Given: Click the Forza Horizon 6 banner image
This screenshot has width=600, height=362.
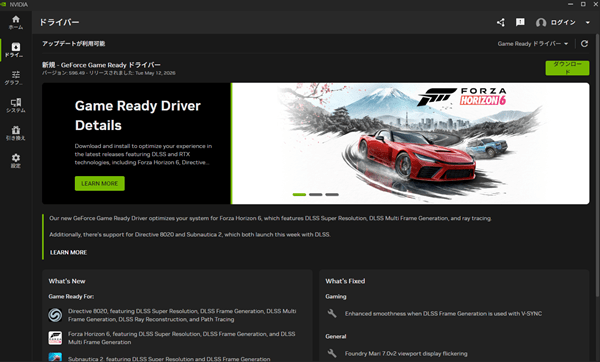Looking at the screenshot, I should [411, 143].
